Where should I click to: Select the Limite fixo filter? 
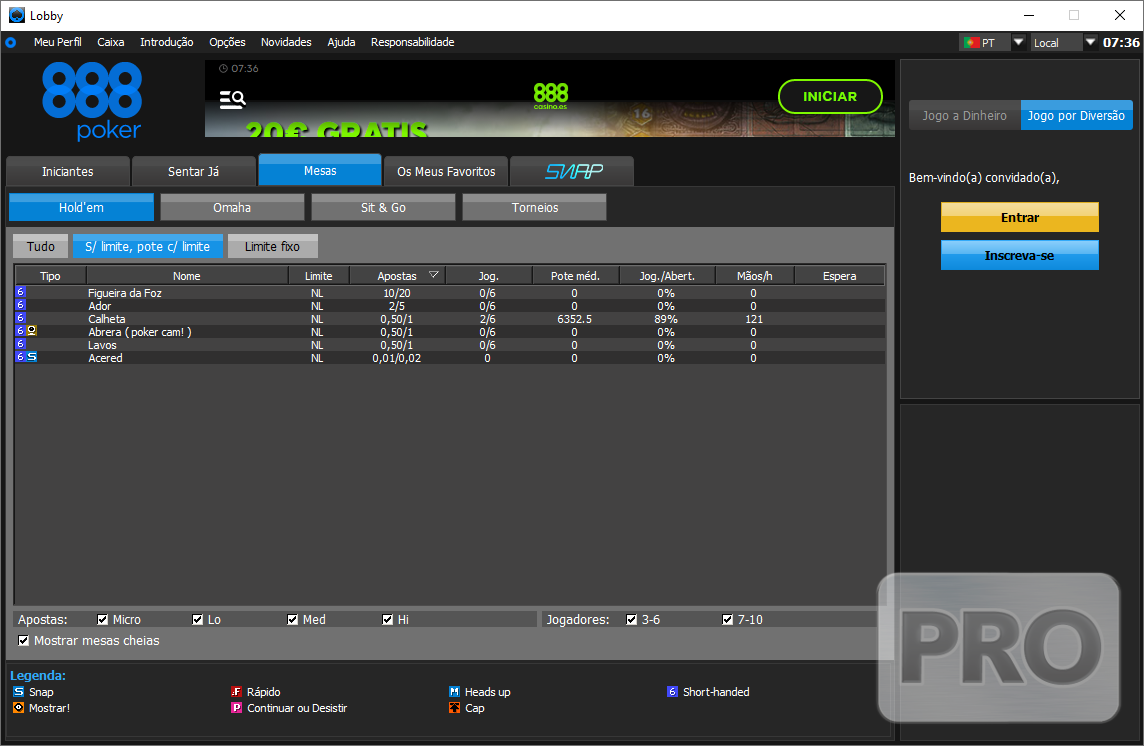pyautogui.click(x=272, y=247)
